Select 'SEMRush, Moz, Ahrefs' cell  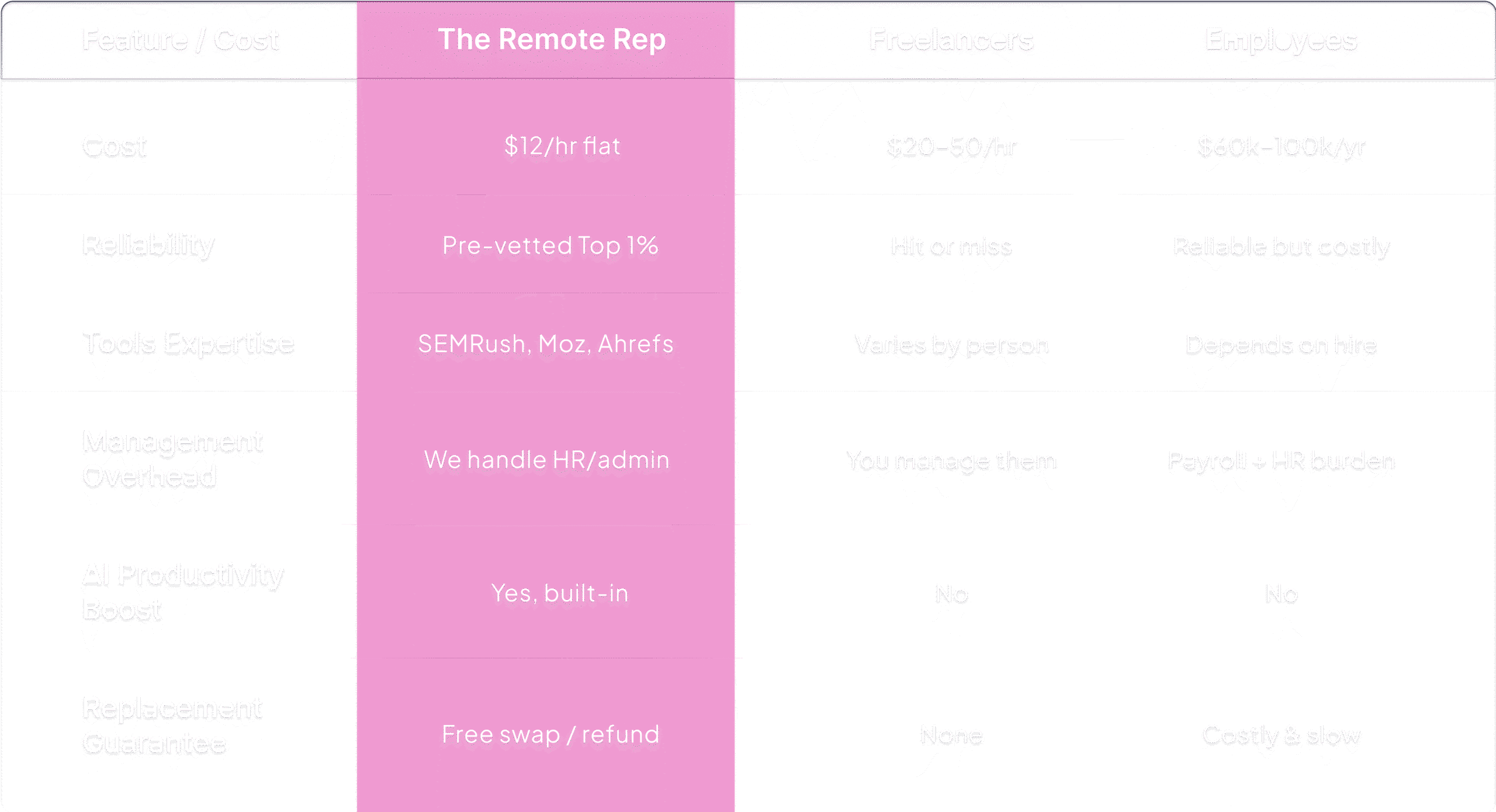pos(546,344)
